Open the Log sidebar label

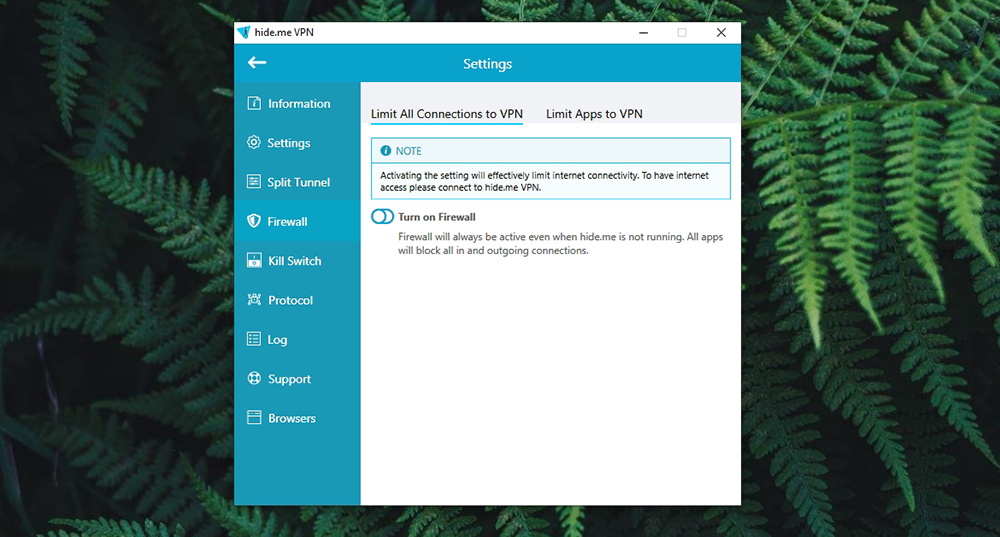[x=277, y=340]
